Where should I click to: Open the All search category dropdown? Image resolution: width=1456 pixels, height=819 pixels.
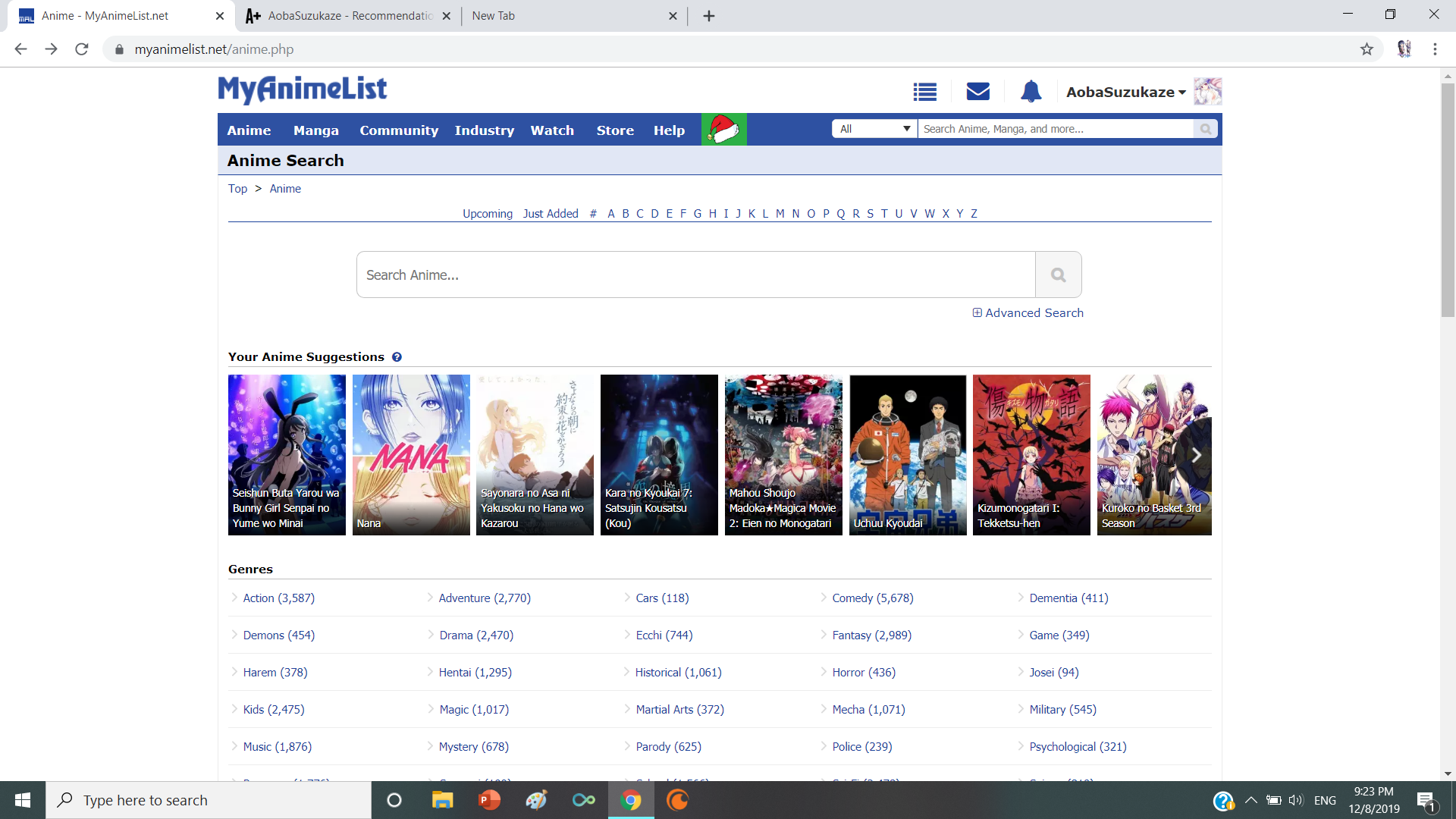(x=874, y=129)
